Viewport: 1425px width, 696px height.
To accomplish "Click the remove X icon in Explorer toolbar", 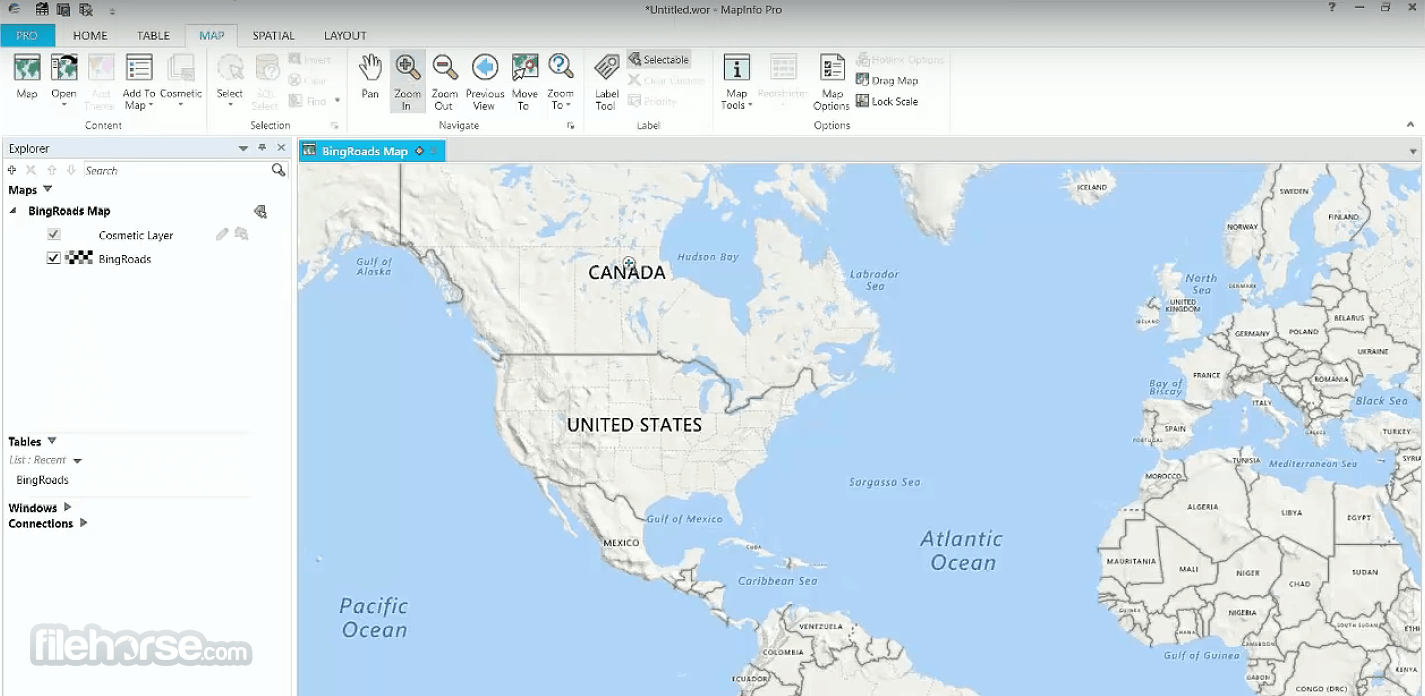I will pyautogui.click(x=31, y=170).
